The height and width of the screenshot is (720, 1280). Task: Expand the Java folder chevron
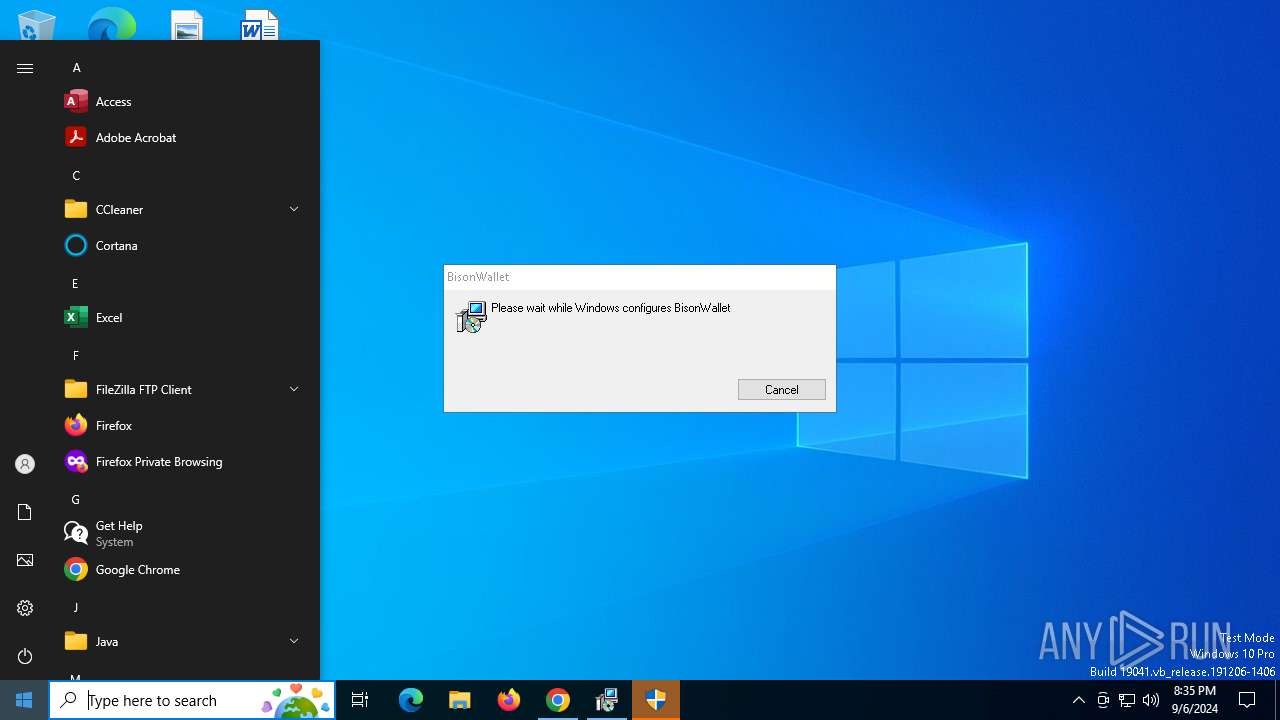coord(294,641)
